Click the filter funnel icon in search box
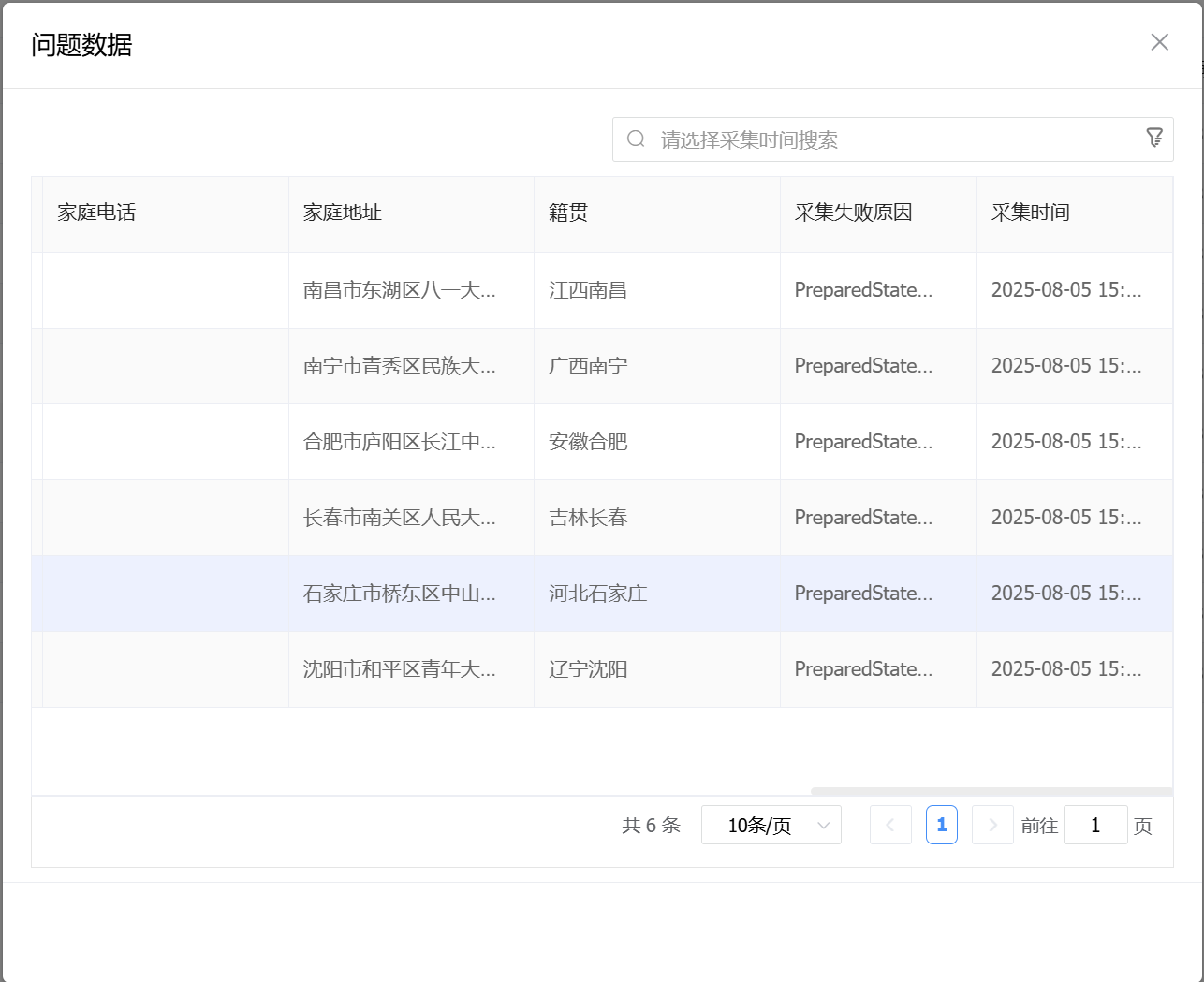1204x982 pixels. [x=1154, y=139]
